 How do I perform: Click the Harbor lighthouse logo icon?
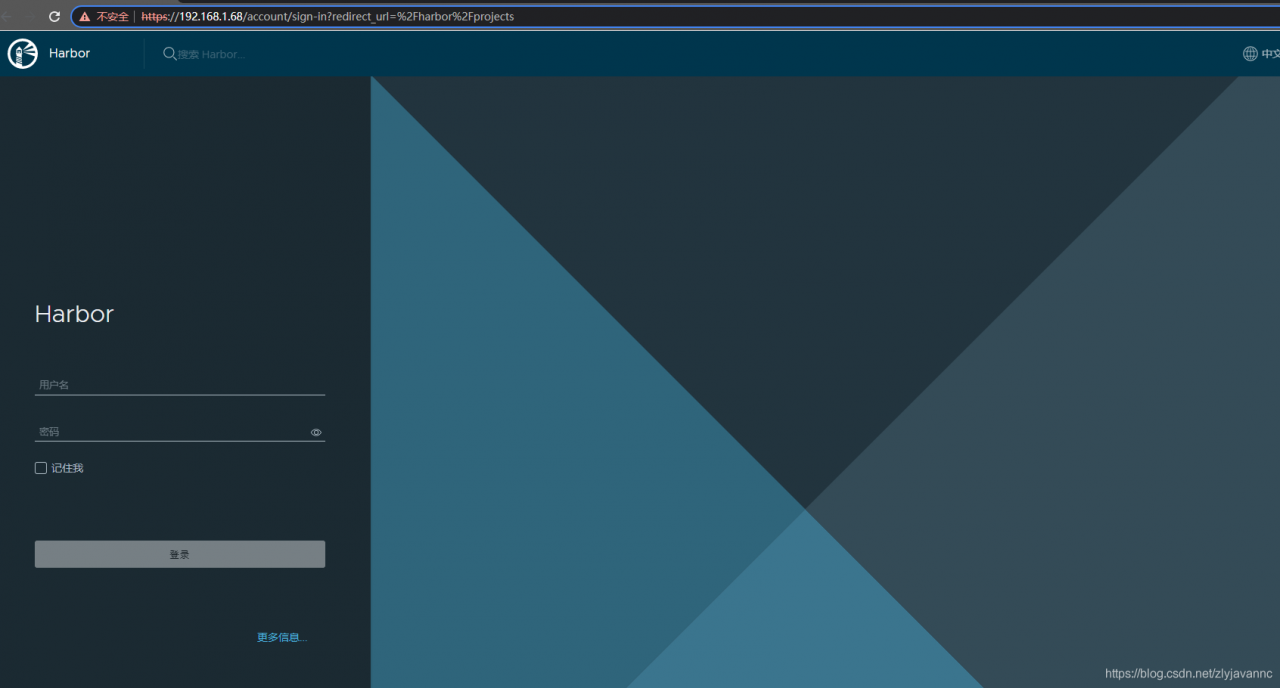pyautogui.click(x=22, y=54)
